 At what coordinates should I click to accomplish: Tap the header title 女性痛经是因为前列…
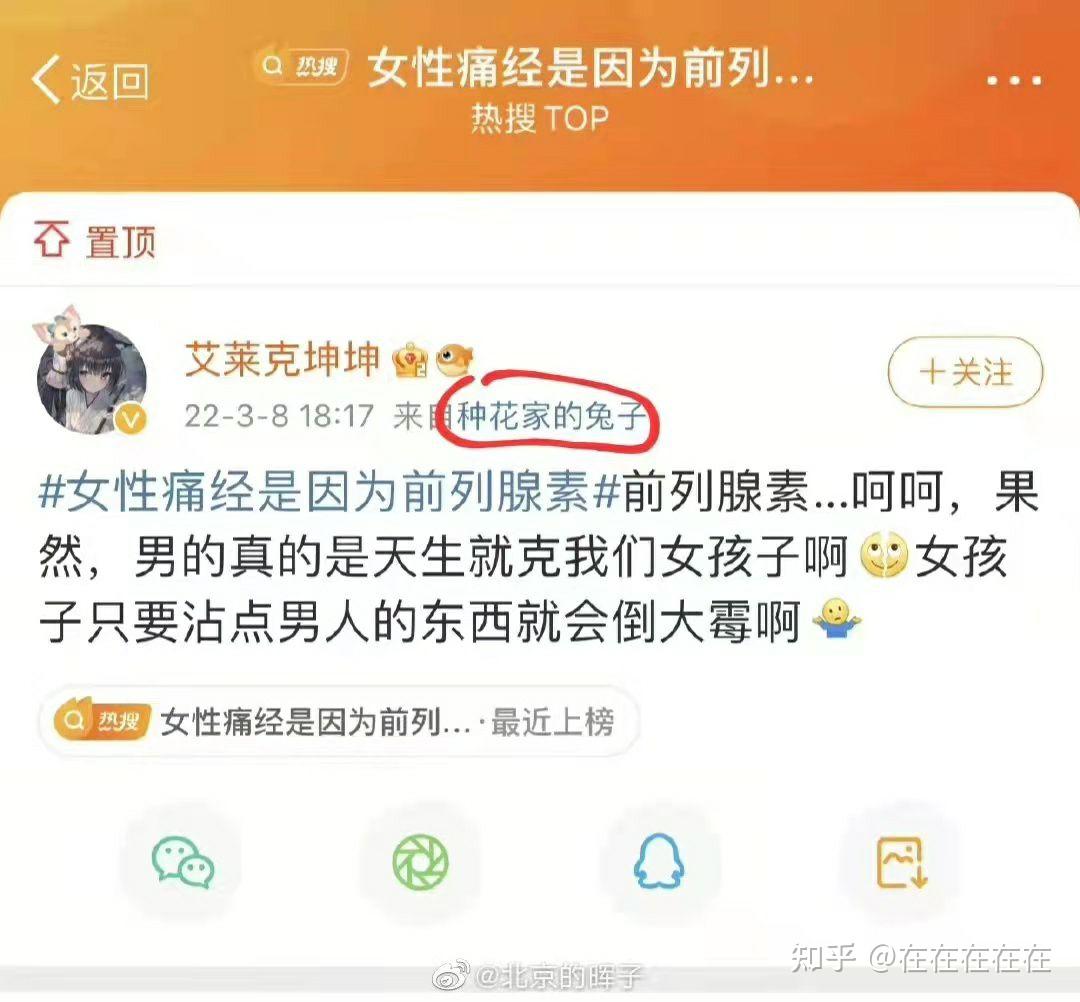coord(592,68)
